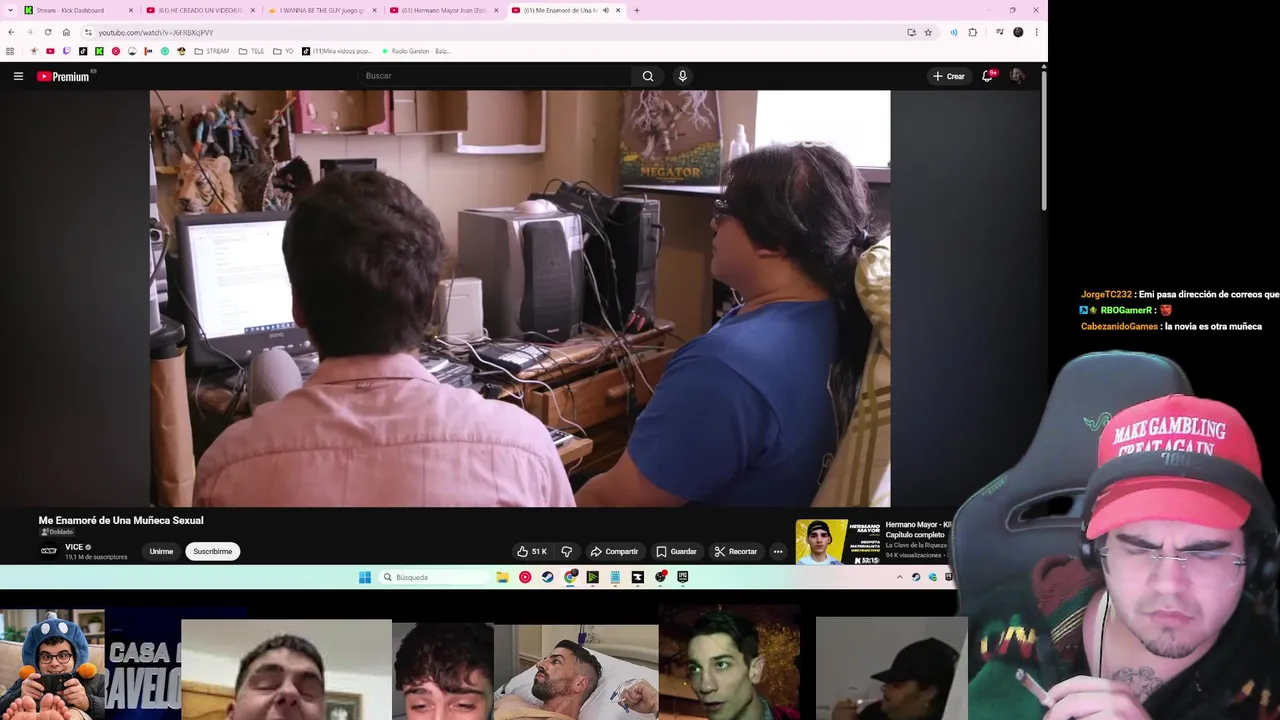Screen dimensions: 1280x720
Task: Start voice search with the microphone icon
Action: tap(683, 76)
